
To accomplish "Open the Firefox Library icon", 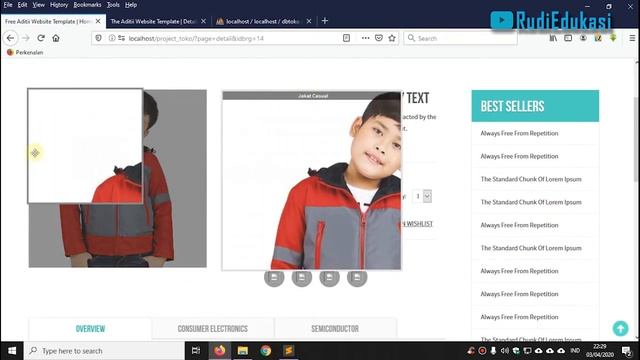I will tap(553, 38).
